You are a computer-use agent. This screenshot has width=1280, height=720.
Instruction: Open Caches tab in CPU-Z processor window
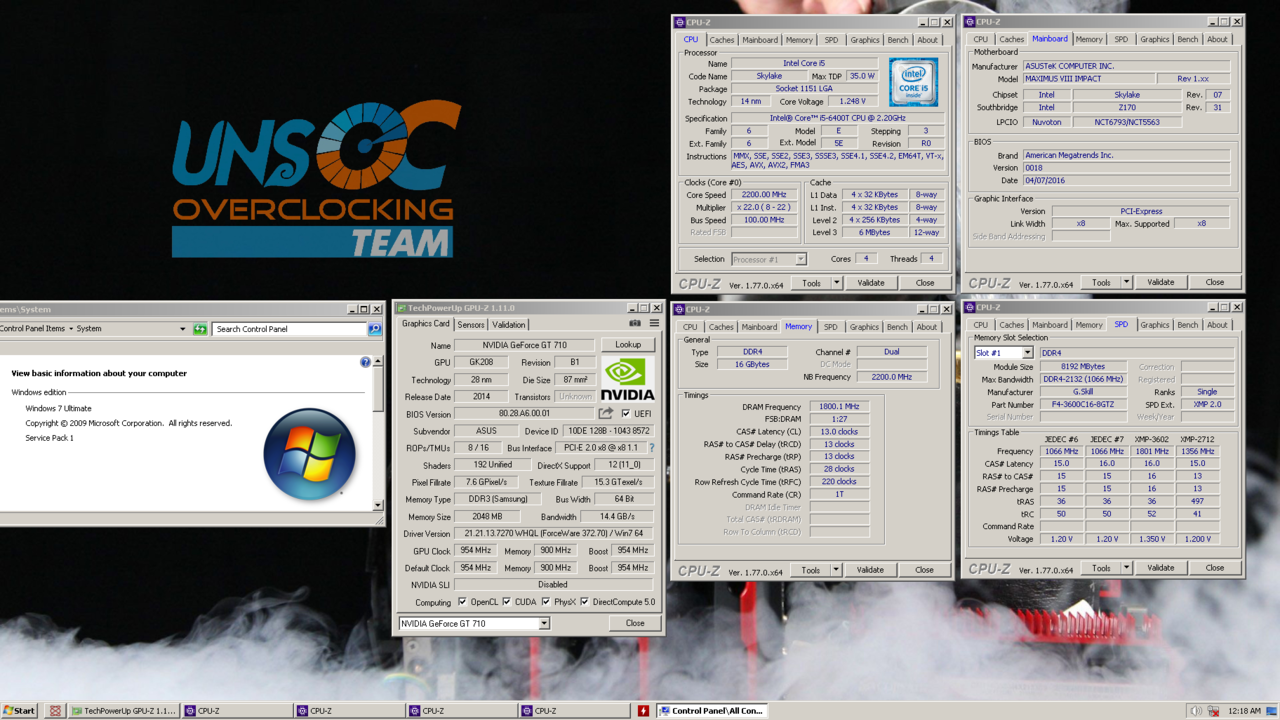(x=722, y=40)
